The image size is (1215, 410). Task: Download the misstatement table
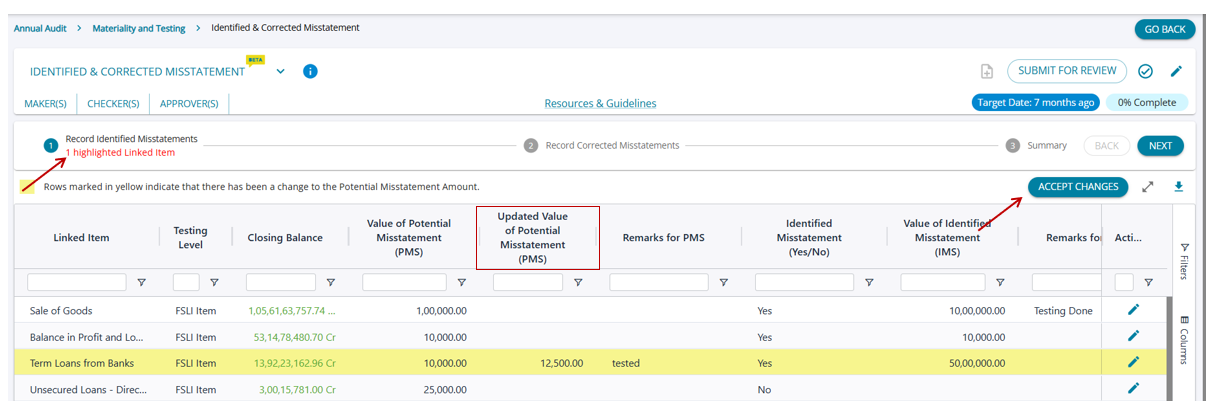click(1178, 187)
